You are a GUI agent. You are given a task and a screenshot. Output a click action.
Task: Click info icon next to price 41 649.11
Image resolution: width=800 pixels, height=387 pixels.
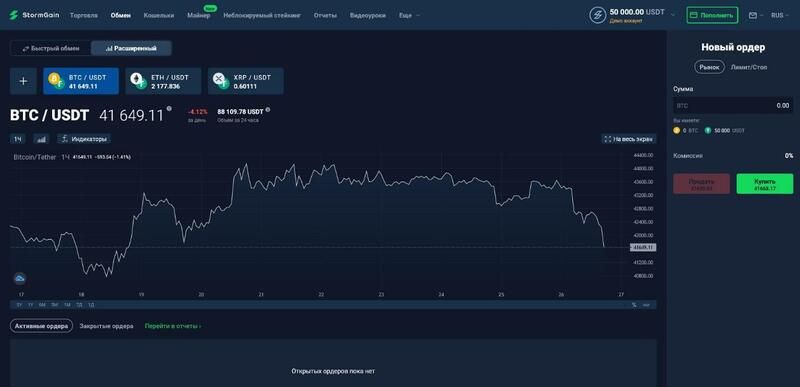[169, 109]
